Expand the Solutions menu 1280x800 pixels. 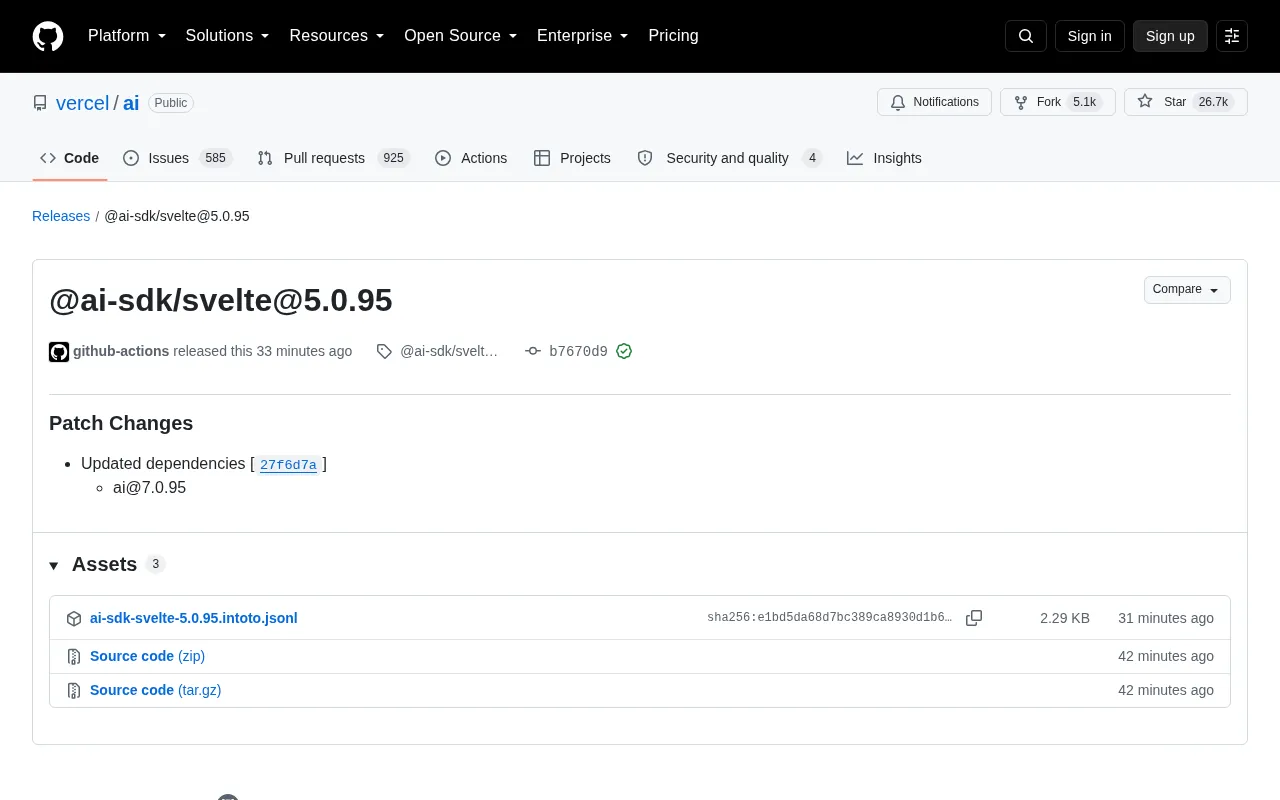pos(228,36)
